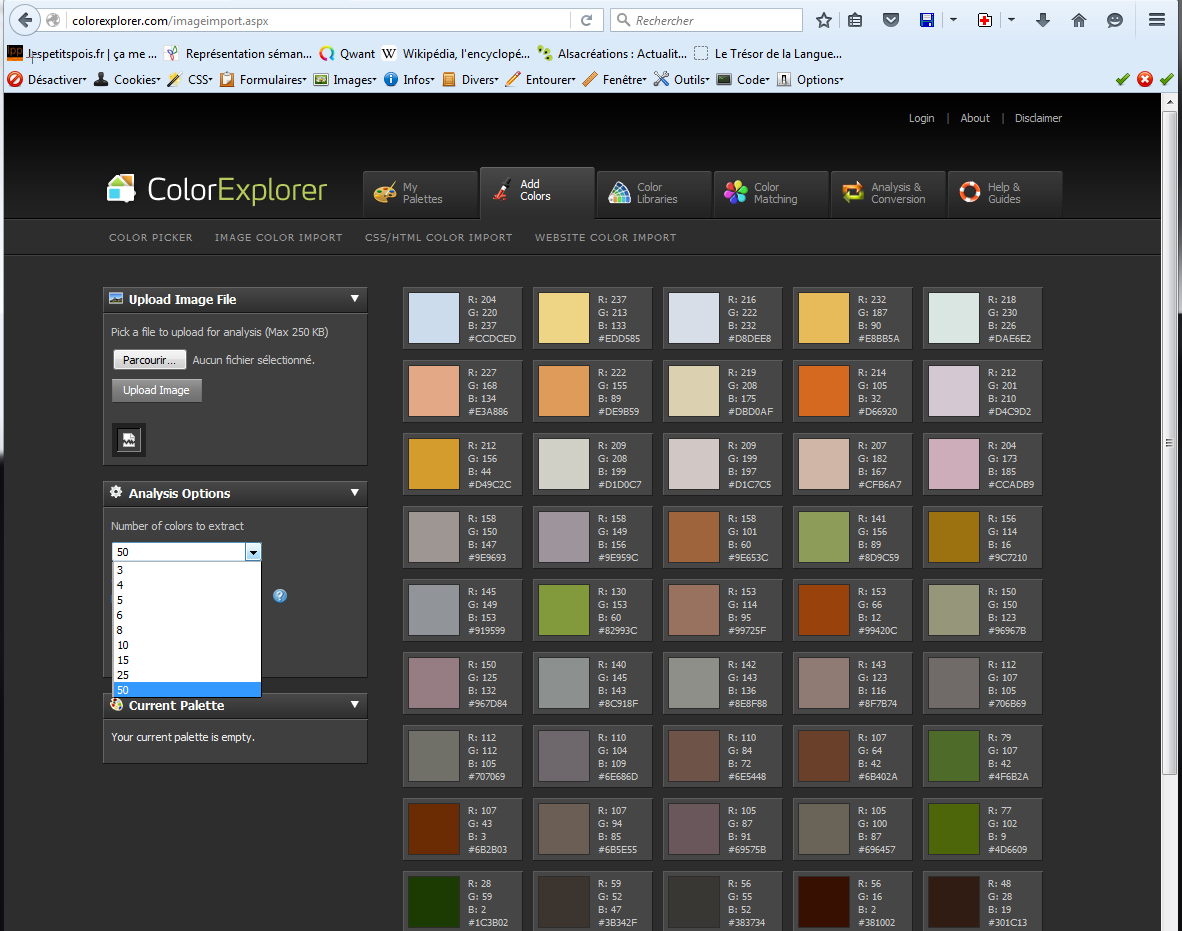The image size is (1182, 931).
Task: Collapse the Analysis Options panel
Action: pyautogui.click(x=354, y=493)
